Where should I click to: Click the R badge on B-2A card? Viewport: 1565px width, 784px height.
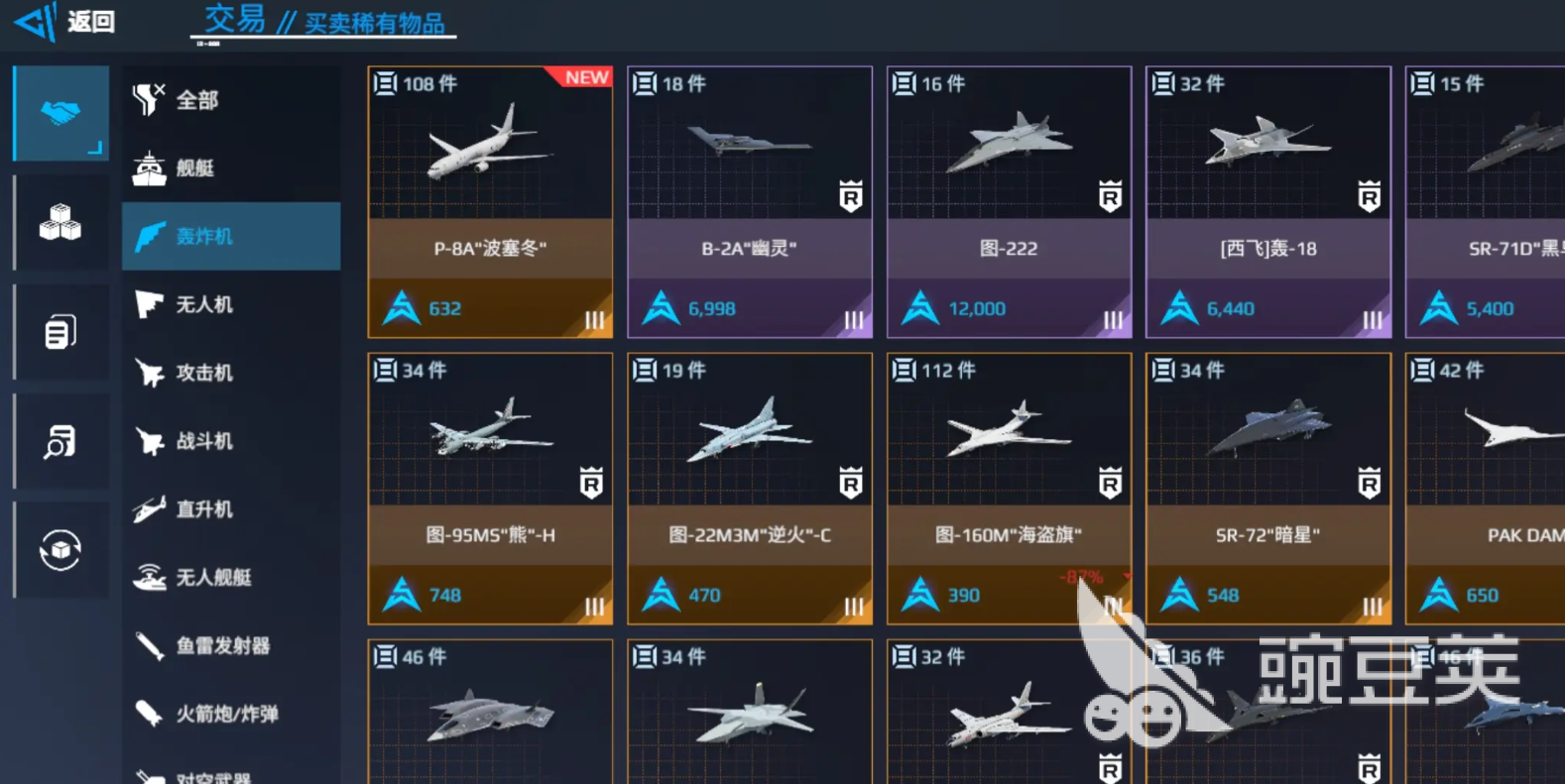coord(851,196)
